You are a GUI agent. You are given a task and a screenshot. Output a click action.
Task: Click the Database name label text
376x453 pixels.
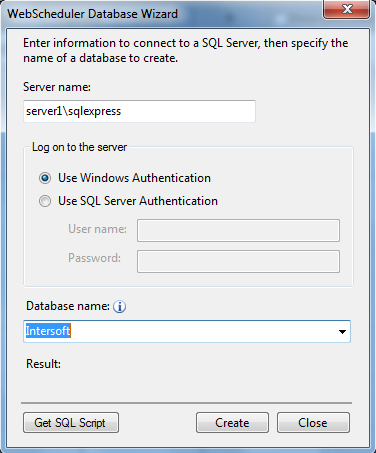68,306
